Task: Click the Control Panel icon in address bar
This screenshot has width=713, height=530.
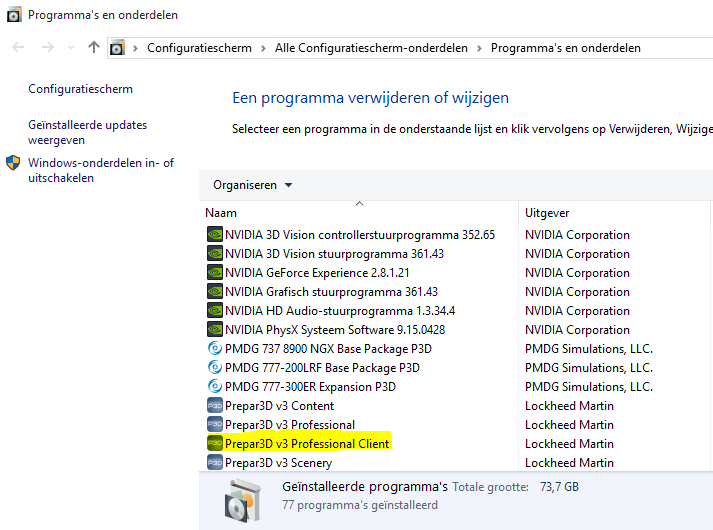Action: [x=117, y=48]
